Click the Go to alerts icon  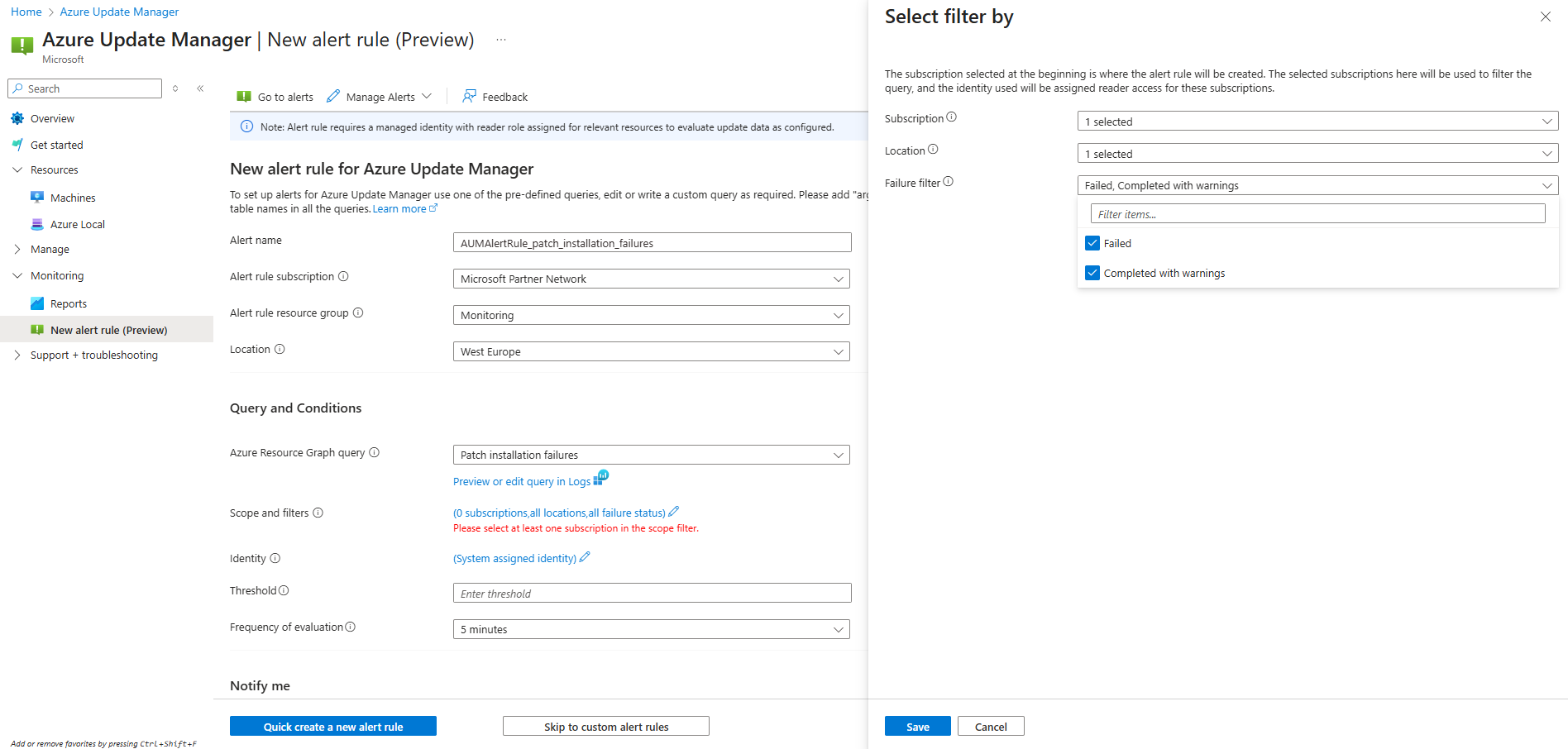point(244,97)
